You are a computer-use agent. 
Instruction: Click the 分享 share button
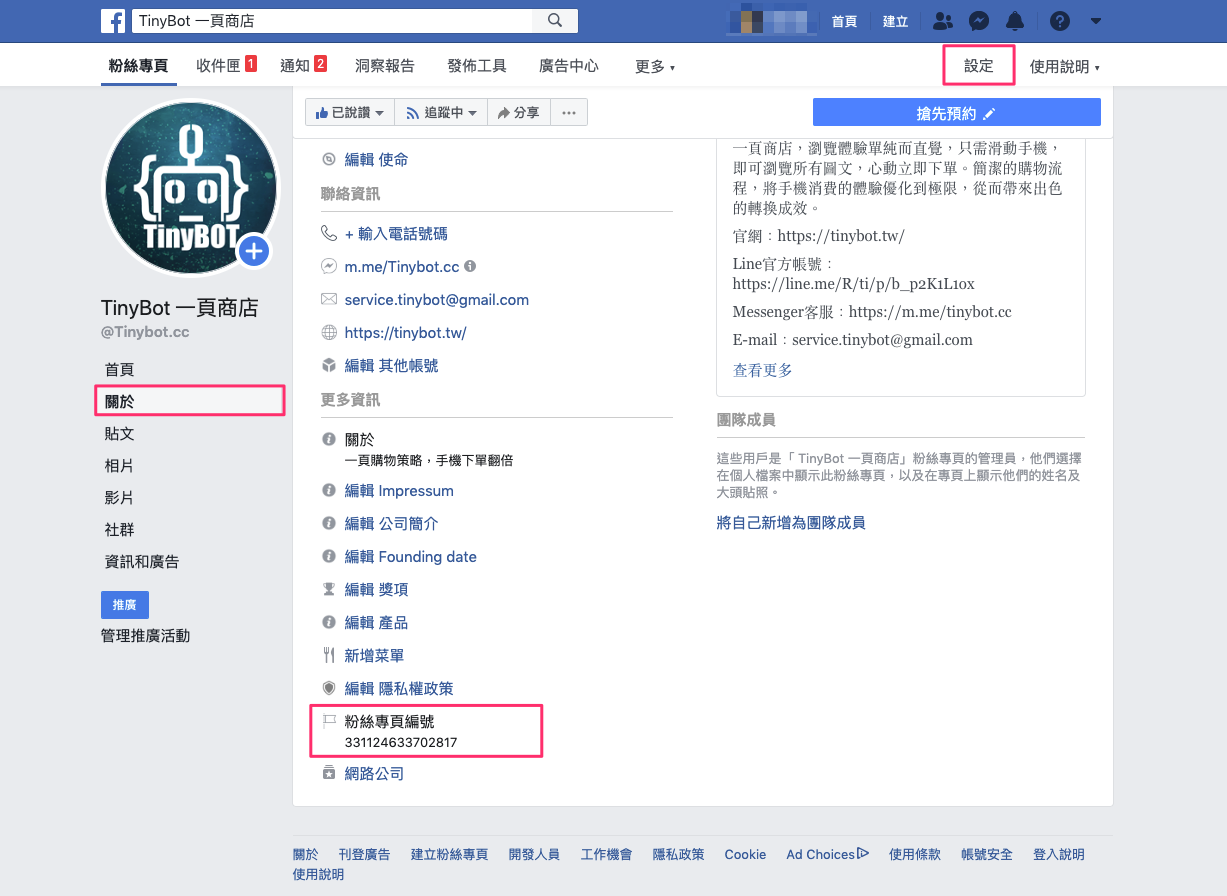pyautogui.click(x=518, y=113)
